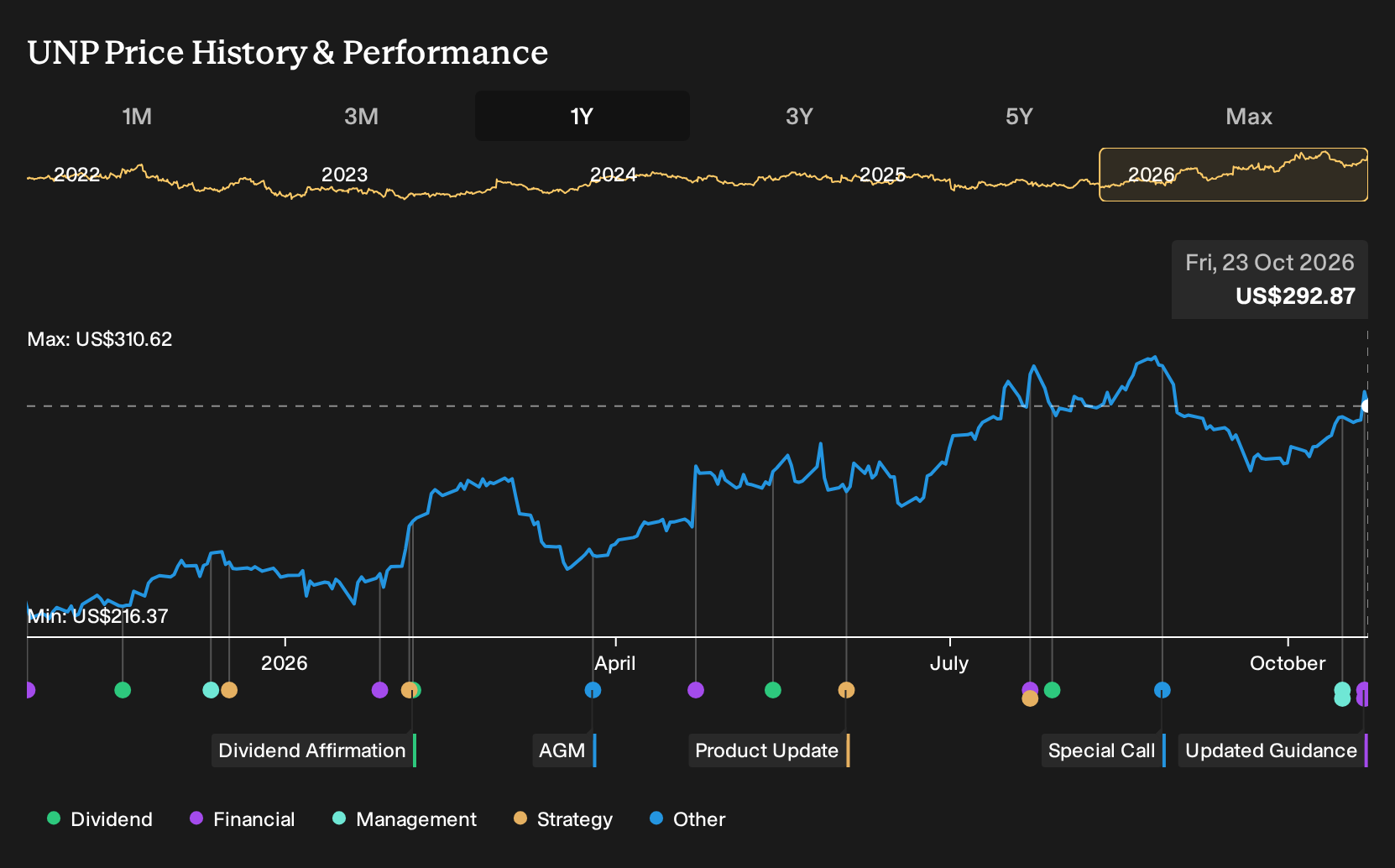
Task: Click the orange Strategy dot just before 2026
Action: pyautogui.click(x=229, y=690)
